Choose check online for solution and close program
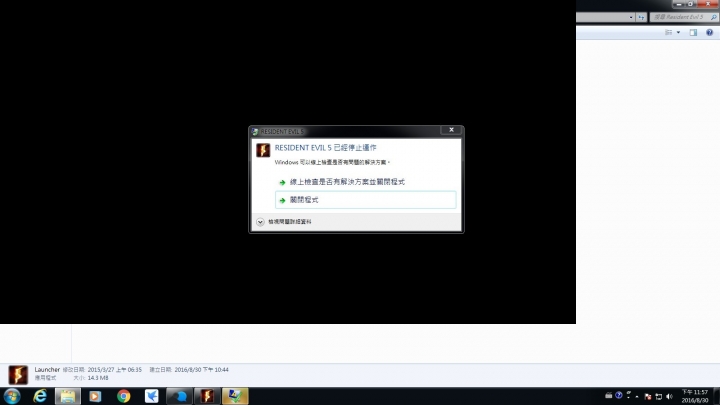 click(366, 182)
